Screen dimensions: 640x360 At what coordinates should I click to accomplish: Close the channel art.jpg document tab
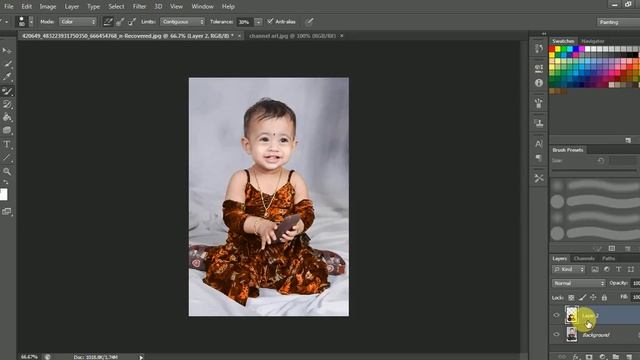342,36
